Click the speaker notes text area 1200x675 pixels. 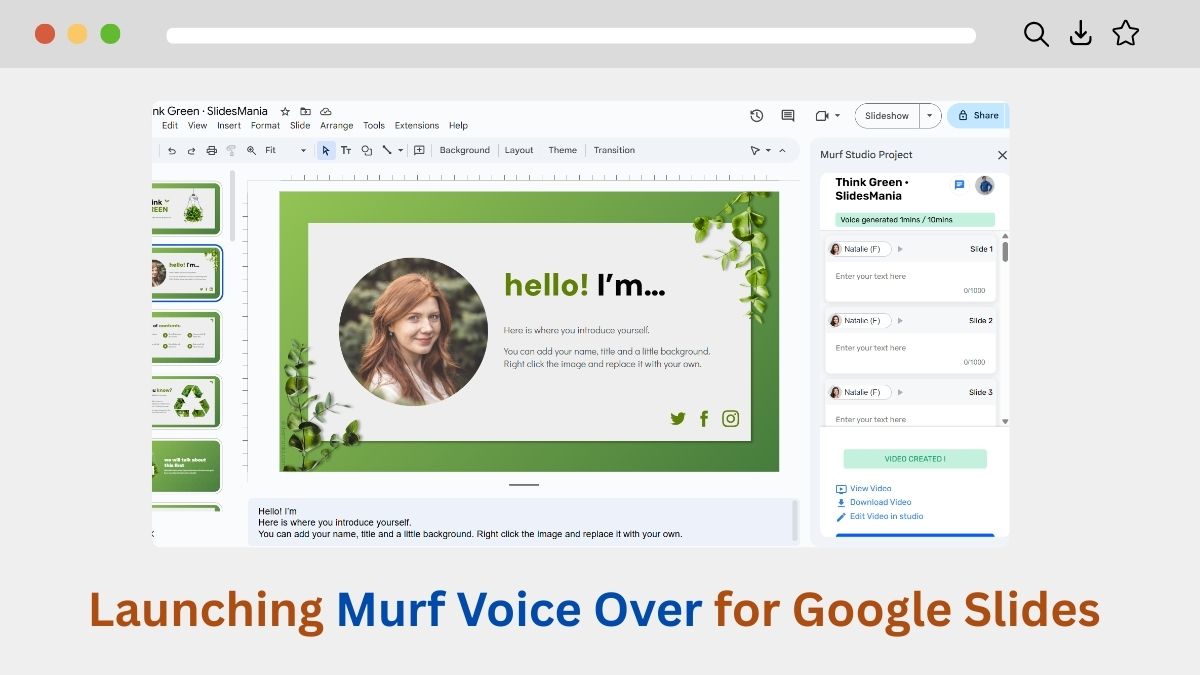point(524,523)
